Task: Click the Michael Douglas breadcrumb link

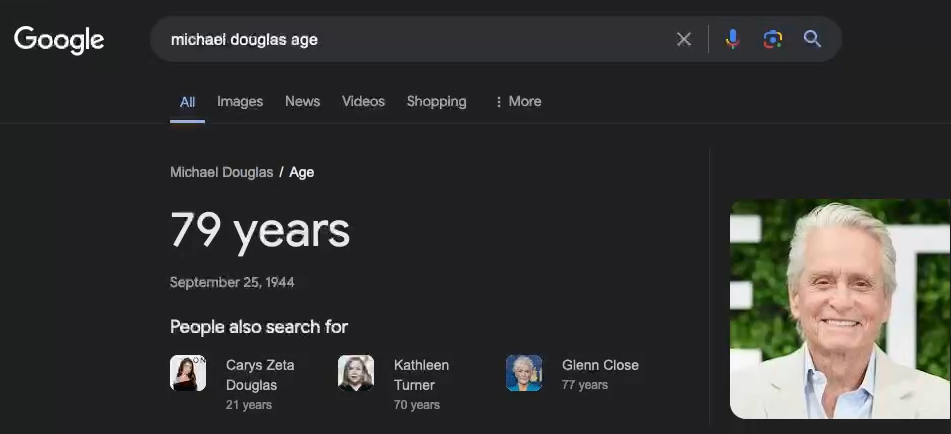Action: [221, 172]
